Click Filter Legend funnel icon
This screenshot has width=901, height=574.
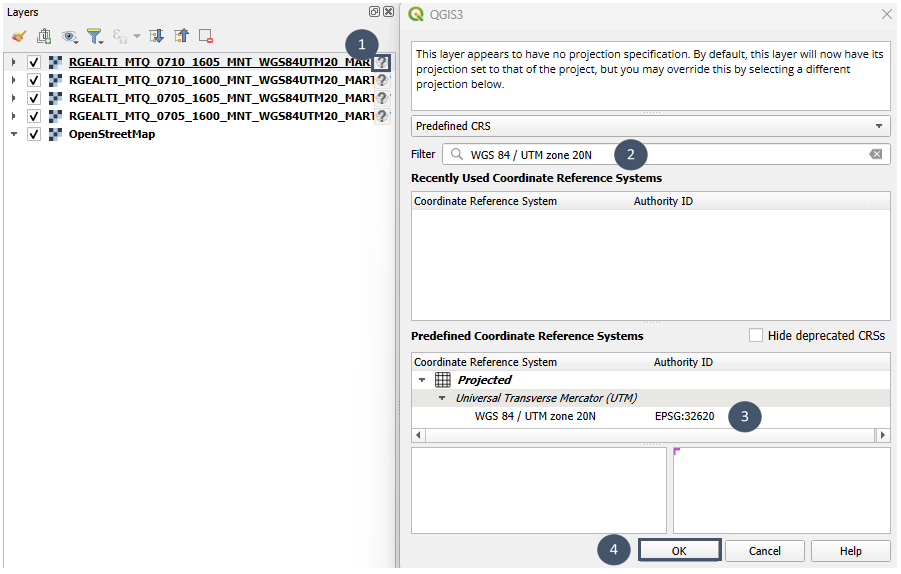(95, 36)
